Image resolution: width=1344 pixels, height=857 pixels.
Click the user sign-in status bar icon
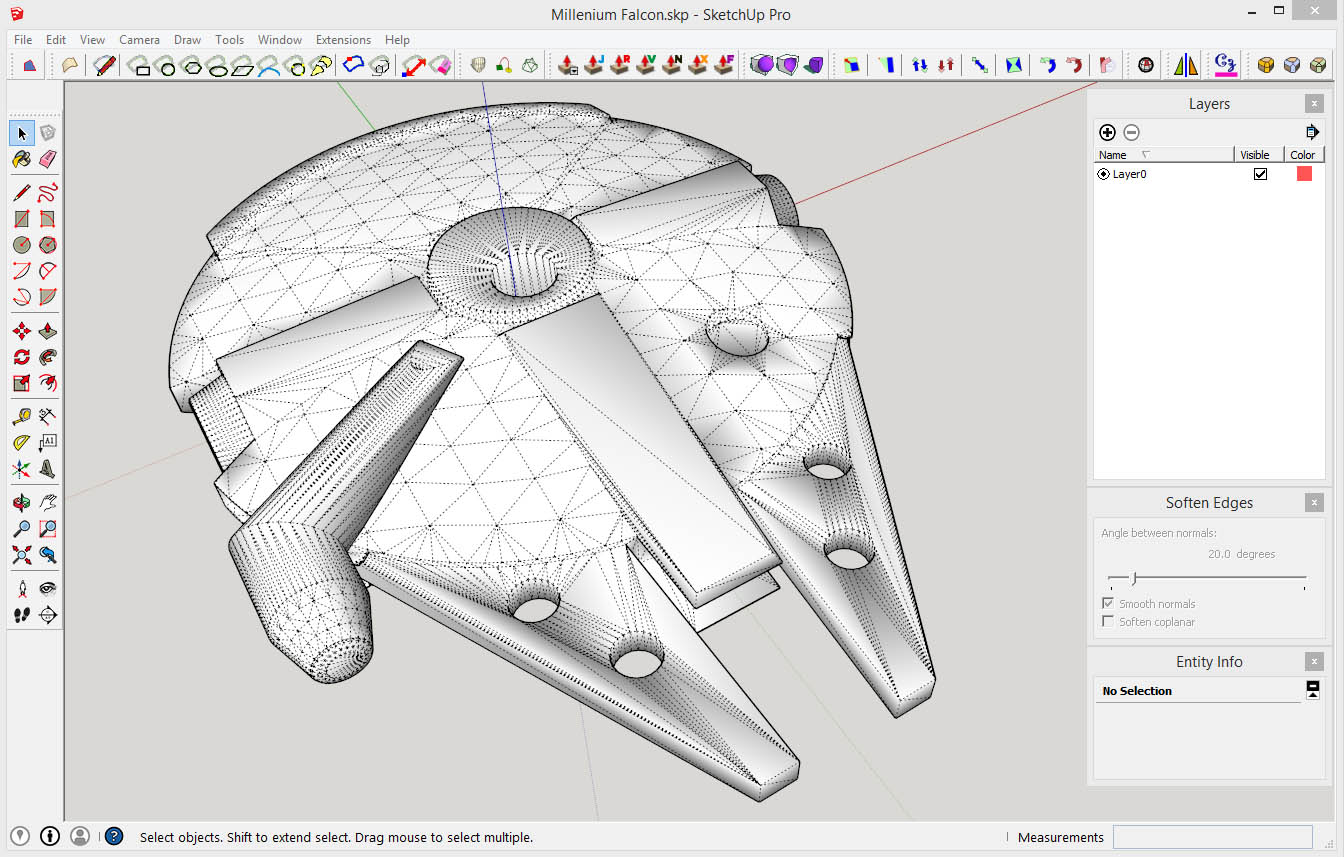click(80, 836)
